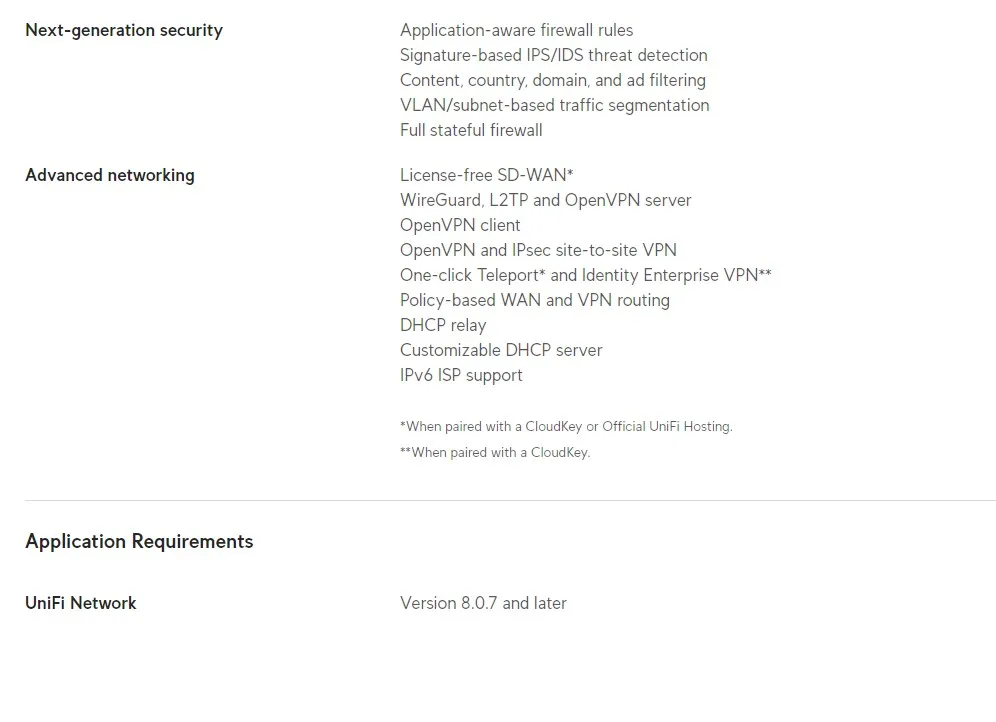Screen dimensions: 996x722
Task: Click "Content, country, domain, and ad filtering"
Action: [552, 80]
